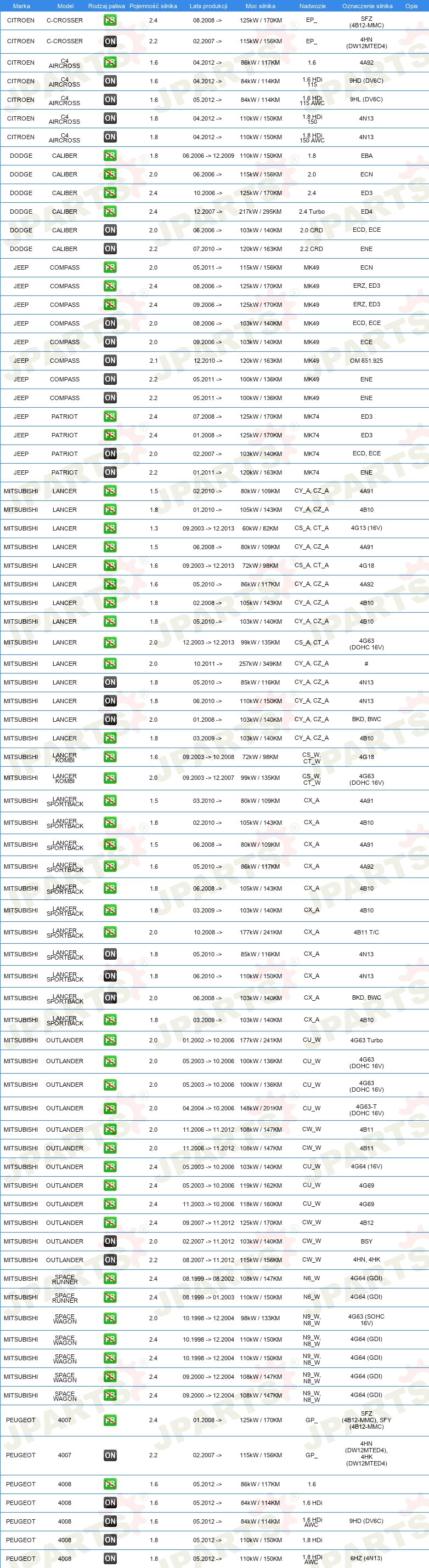Select diesel icon in Outlander 4HN, 4HK row
The image size is (429, 1568).
click(110, 1260)
